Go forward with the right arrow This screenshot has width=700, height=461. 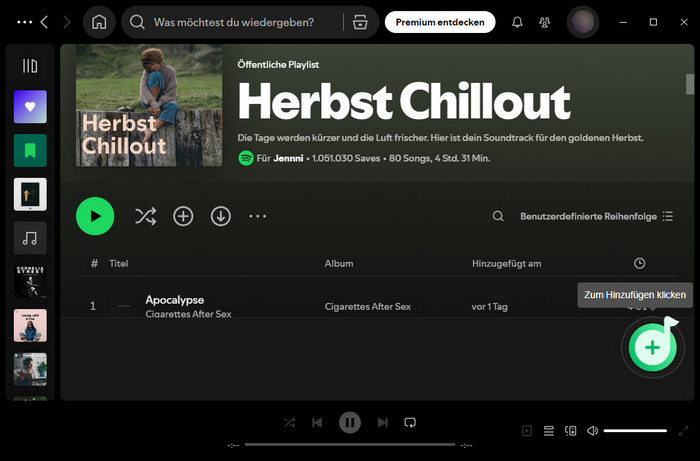67,22
